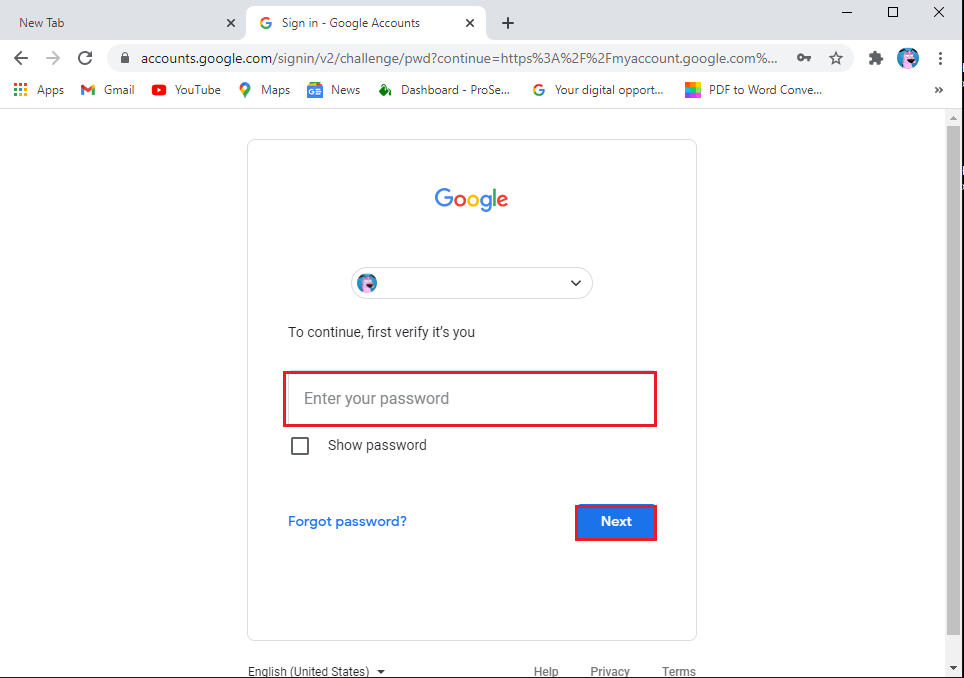
Task: Expand hidden bookmarks with the chevron
Action: point(938,89)
